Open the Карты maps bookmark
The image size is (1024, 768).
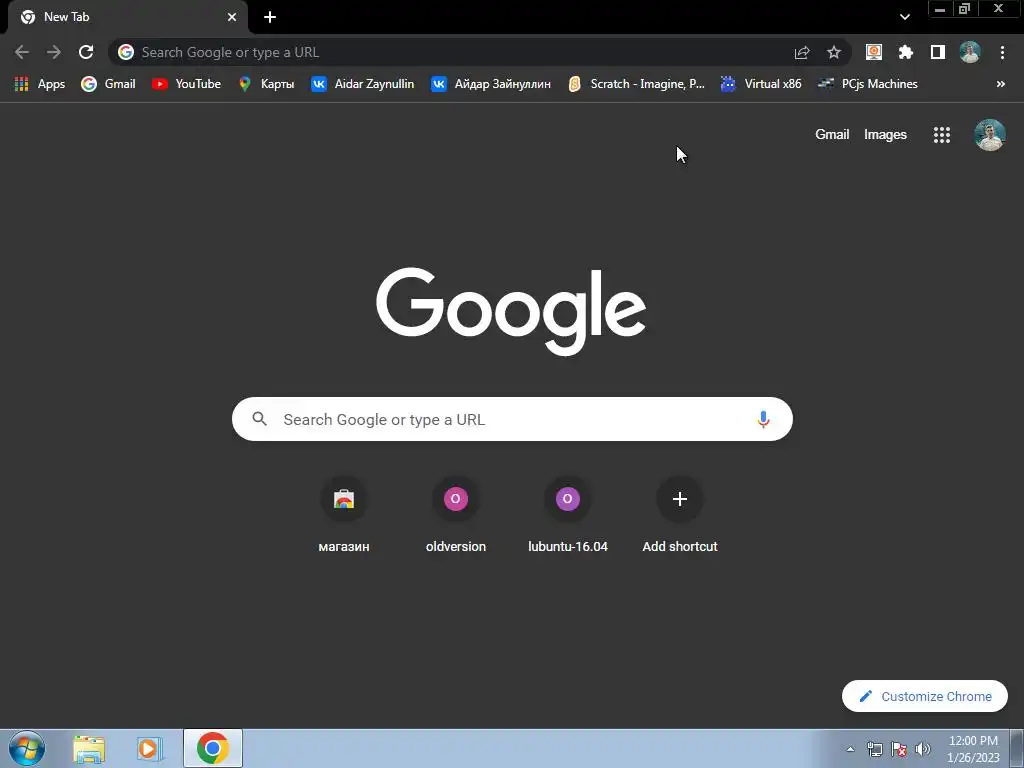coord(266,84)
